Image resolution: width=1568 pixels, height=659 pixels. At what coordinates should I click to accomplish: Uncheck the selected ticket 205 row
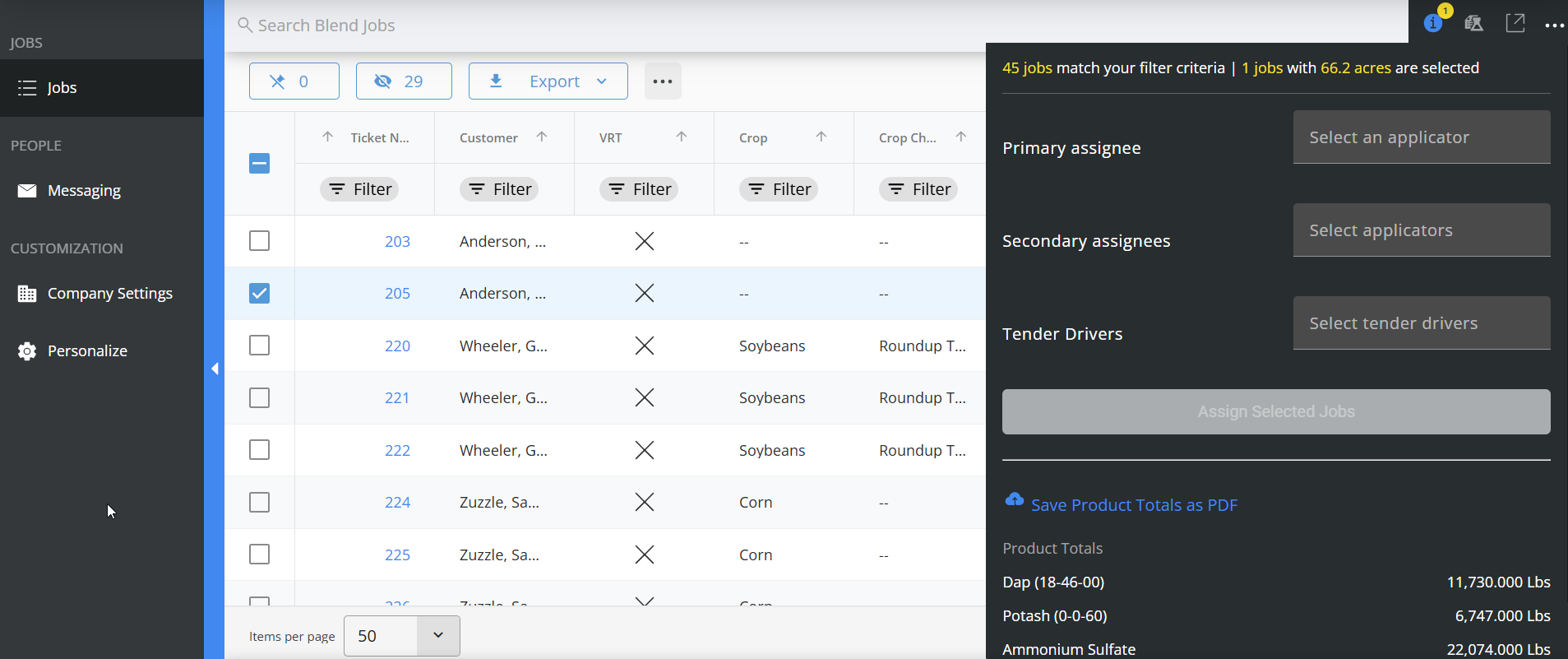[x=259, y=293]
